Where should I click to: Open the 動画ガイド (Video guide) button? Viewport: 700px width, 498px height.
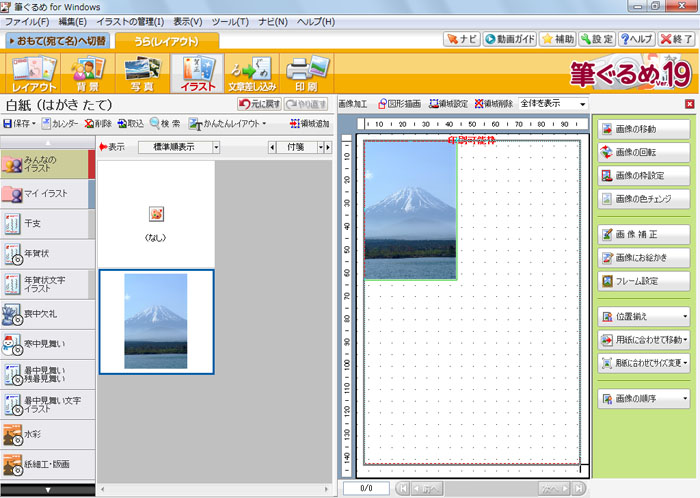point(509,40)
